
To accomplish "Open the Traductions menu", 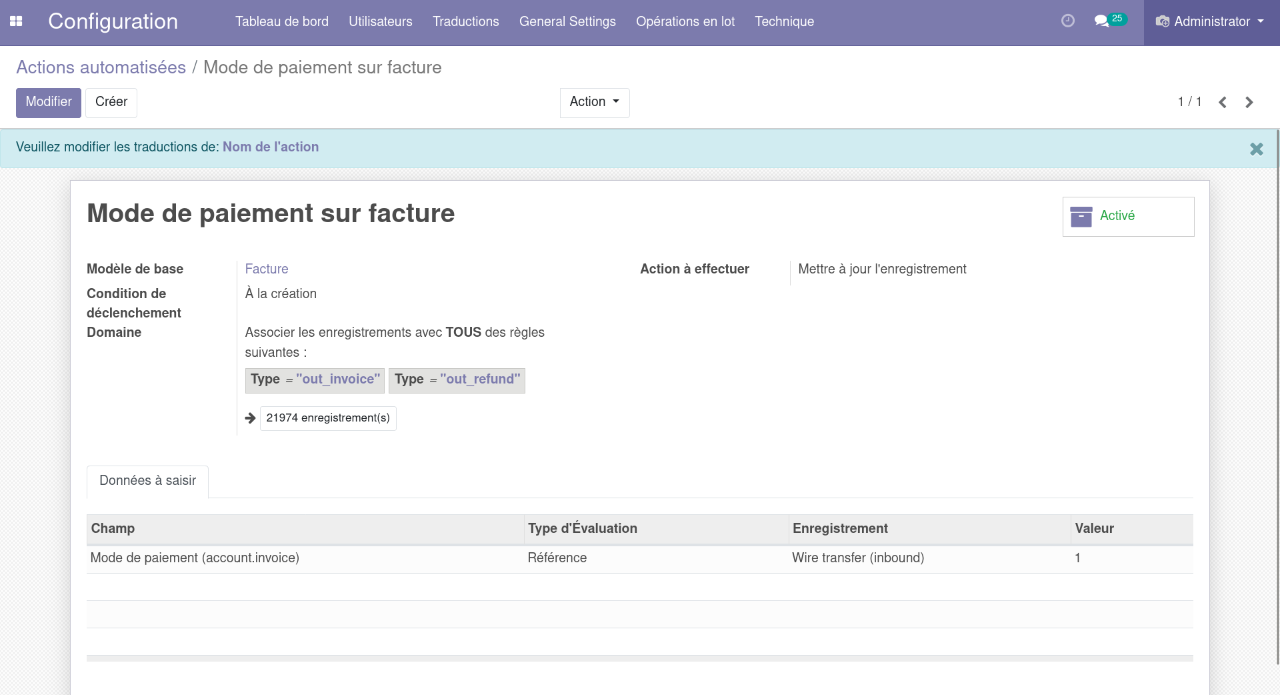I will pyautogui.click(x=466, y=21).
